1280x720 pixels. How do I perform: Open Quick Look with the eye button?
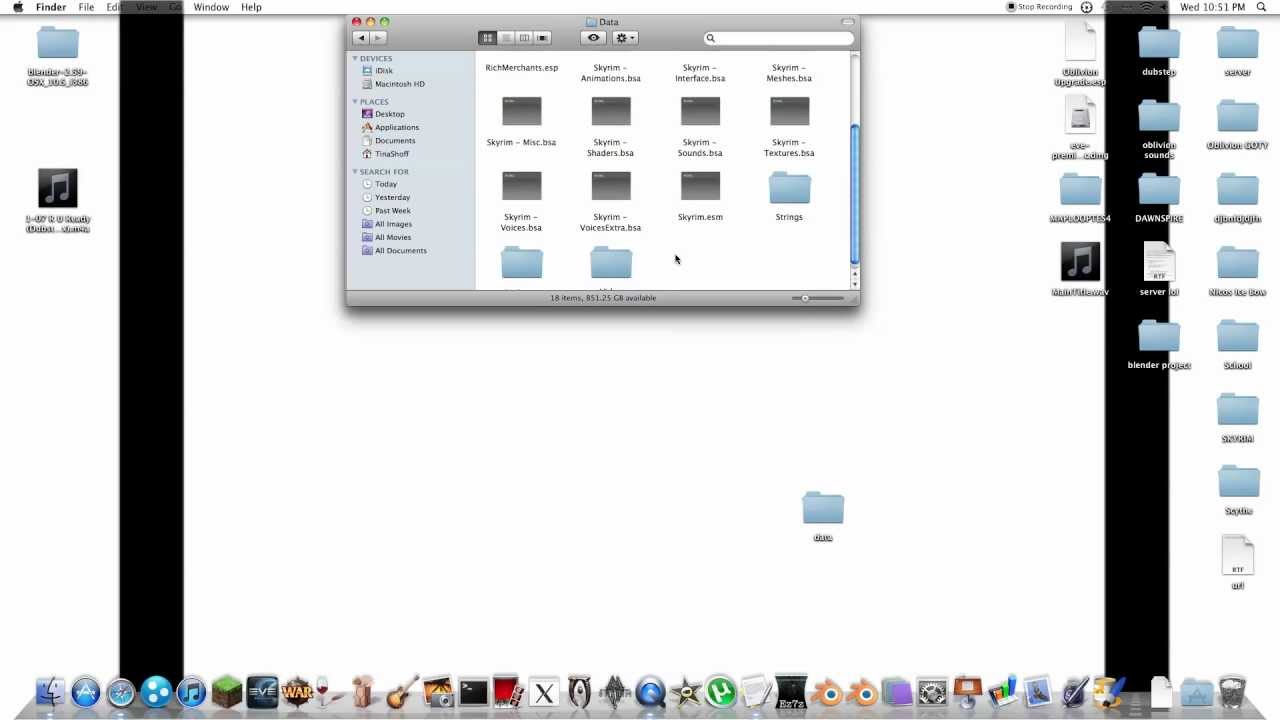click(593, 38)
